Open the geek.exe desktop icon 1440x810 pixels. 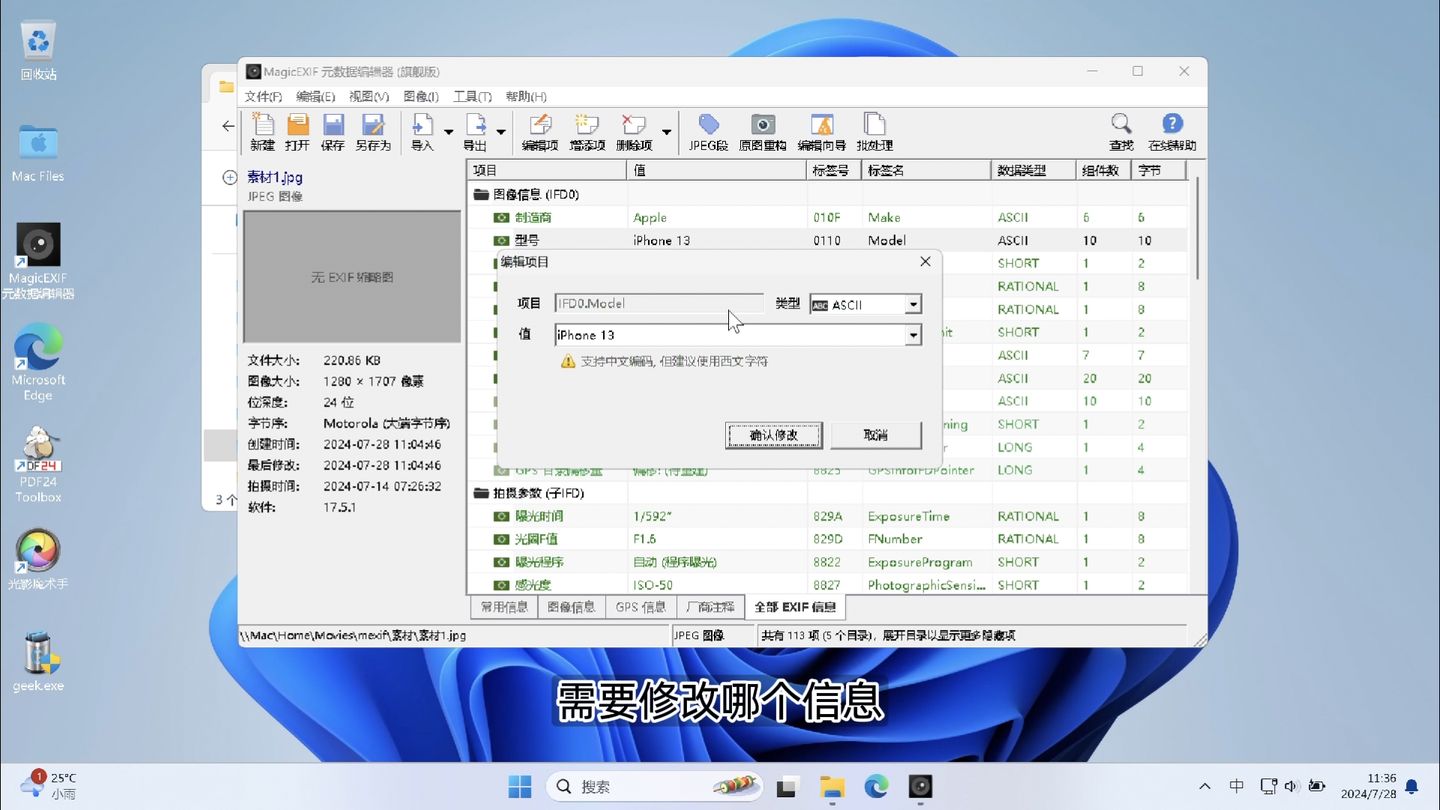(38, 662)
